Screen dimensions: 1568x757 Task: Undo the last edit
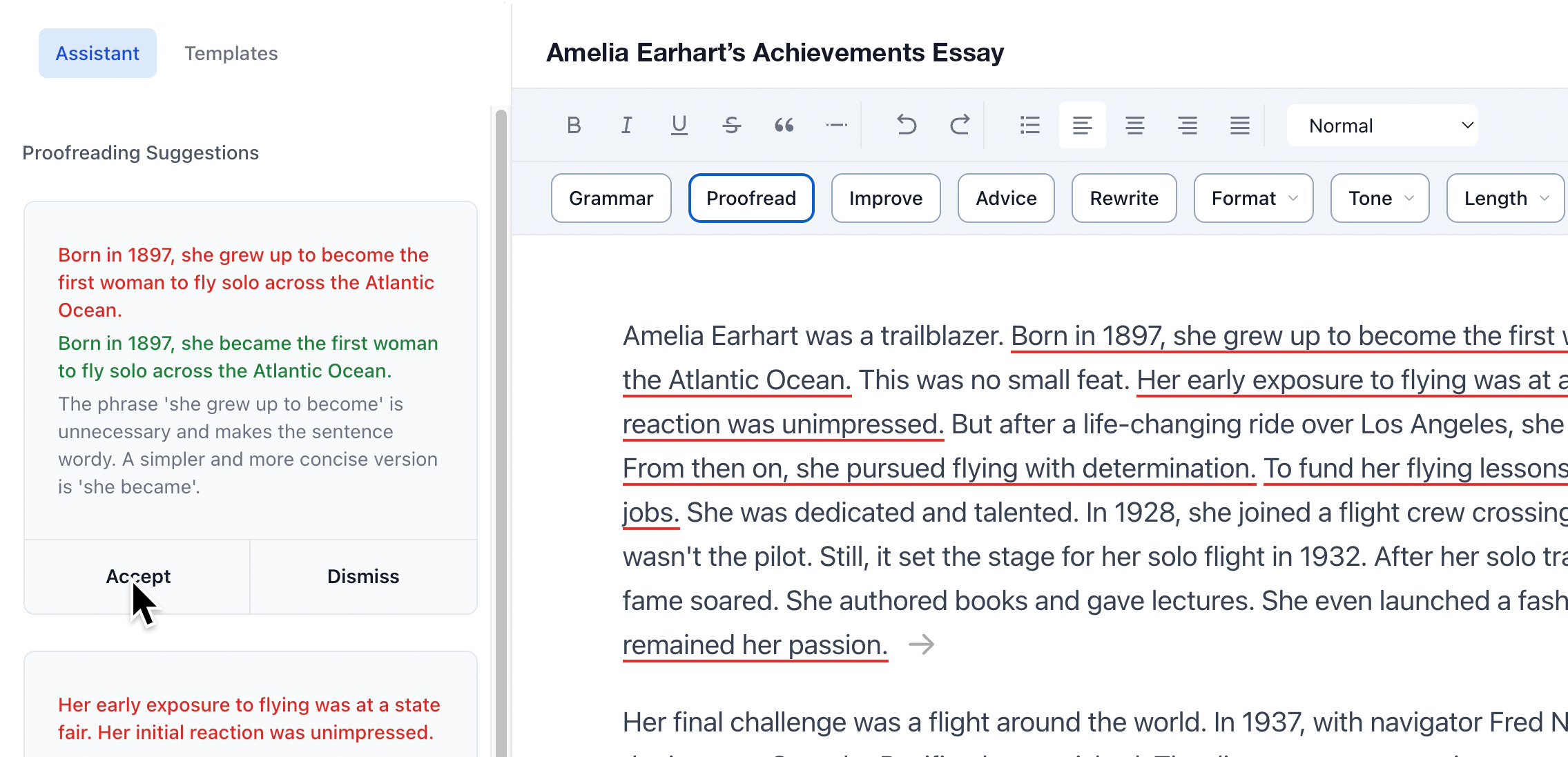(x=907, y=126)
